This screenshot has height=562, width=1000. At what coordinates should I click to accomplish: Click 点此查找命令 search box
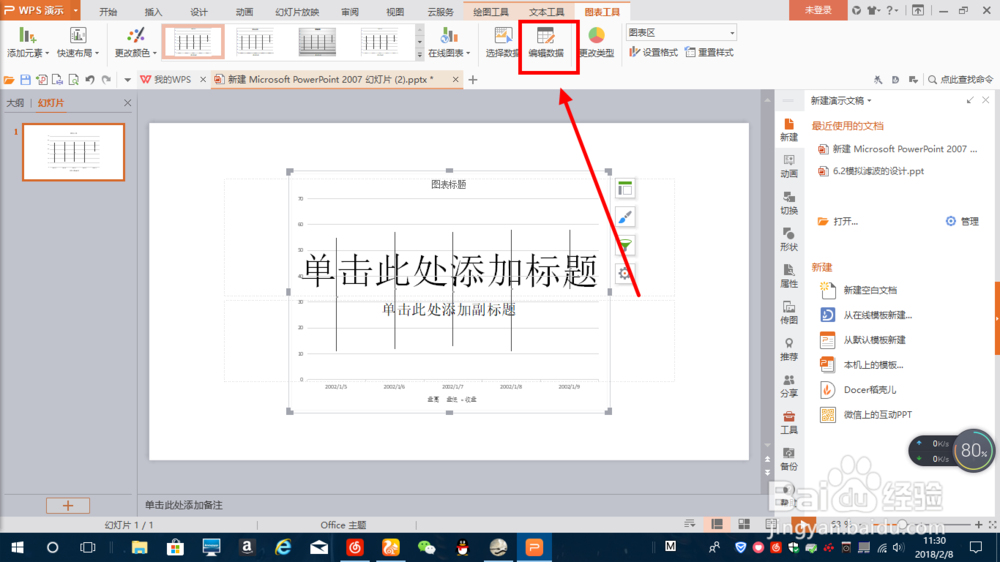[x=960, y=80]
